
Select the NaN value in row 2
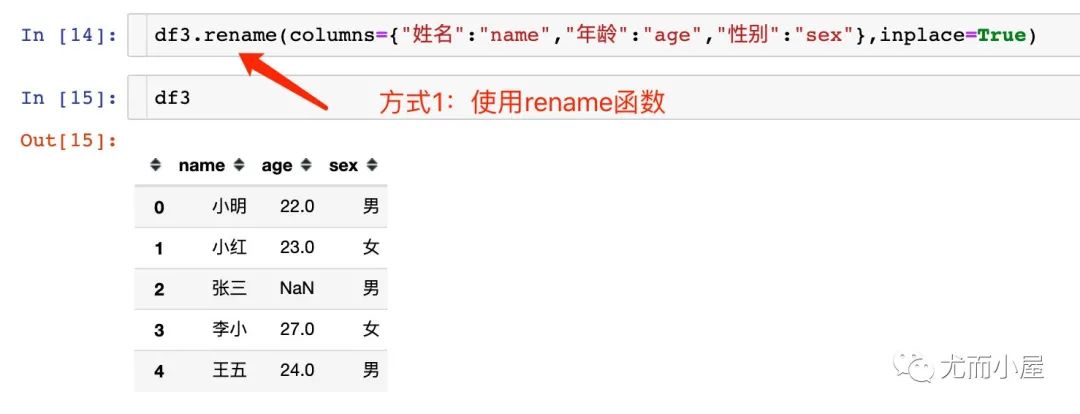pos(297,288)
